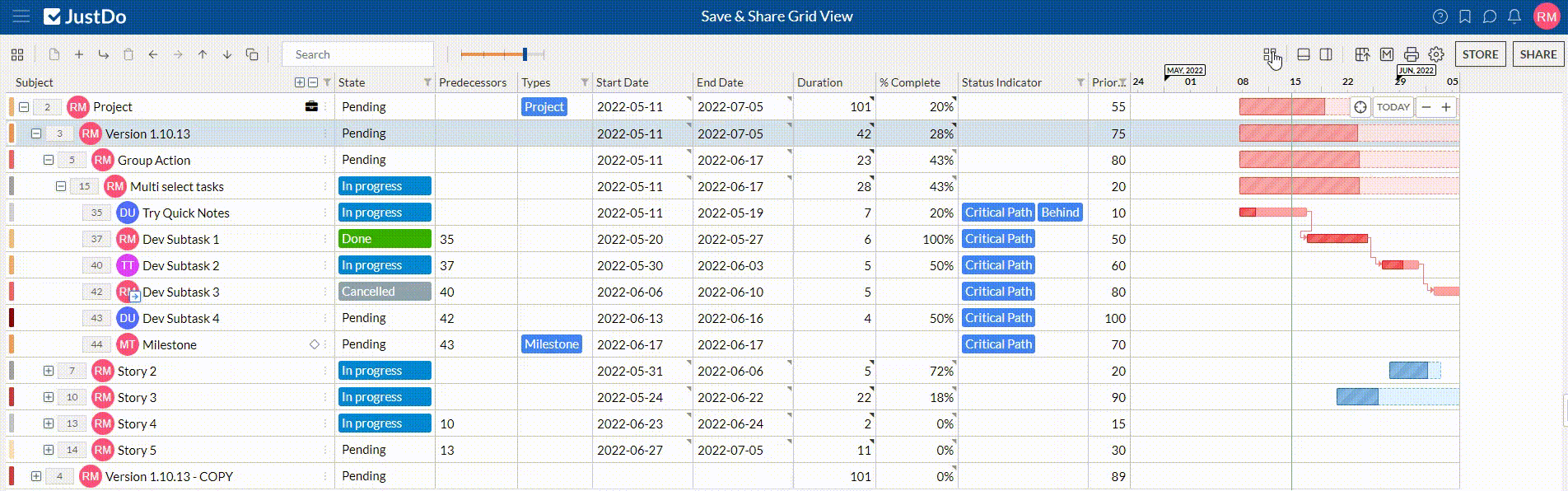1568x491 pixels.
Task: Open the RM user avatar menu
Action: pyautogui.click(x=1547, y=16)
